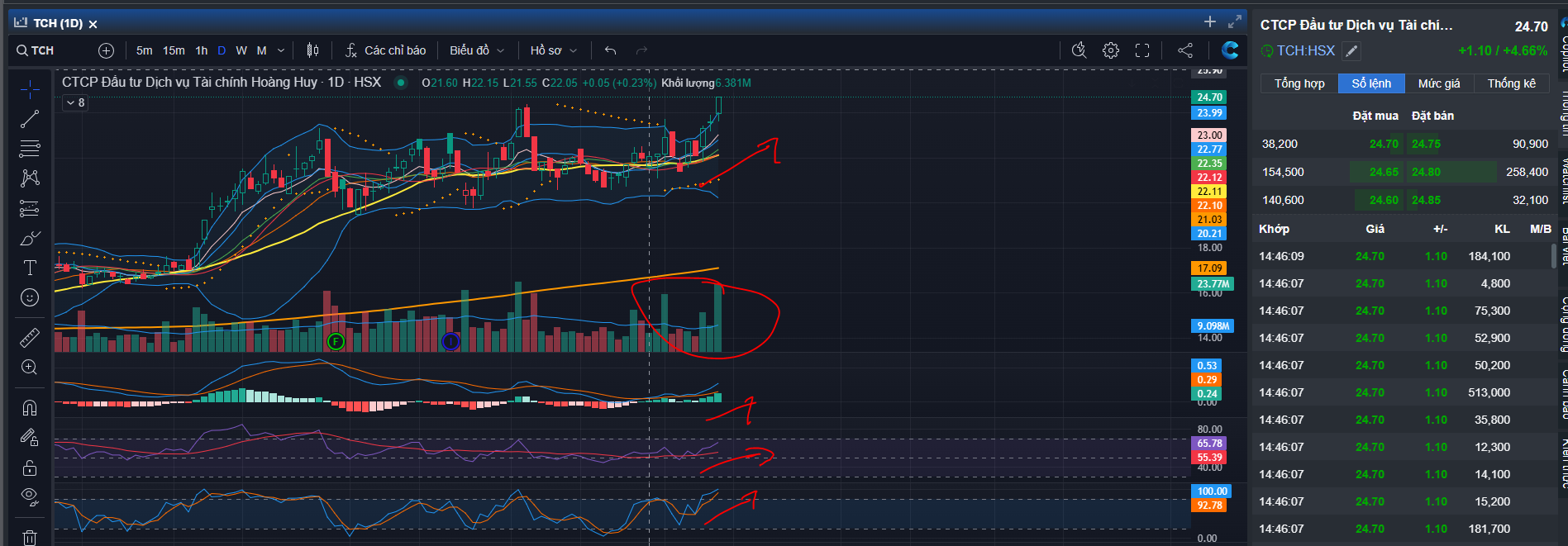Collapse the indicator legend showing 8
1568x546 pixels.
click(x=75, y=102)
